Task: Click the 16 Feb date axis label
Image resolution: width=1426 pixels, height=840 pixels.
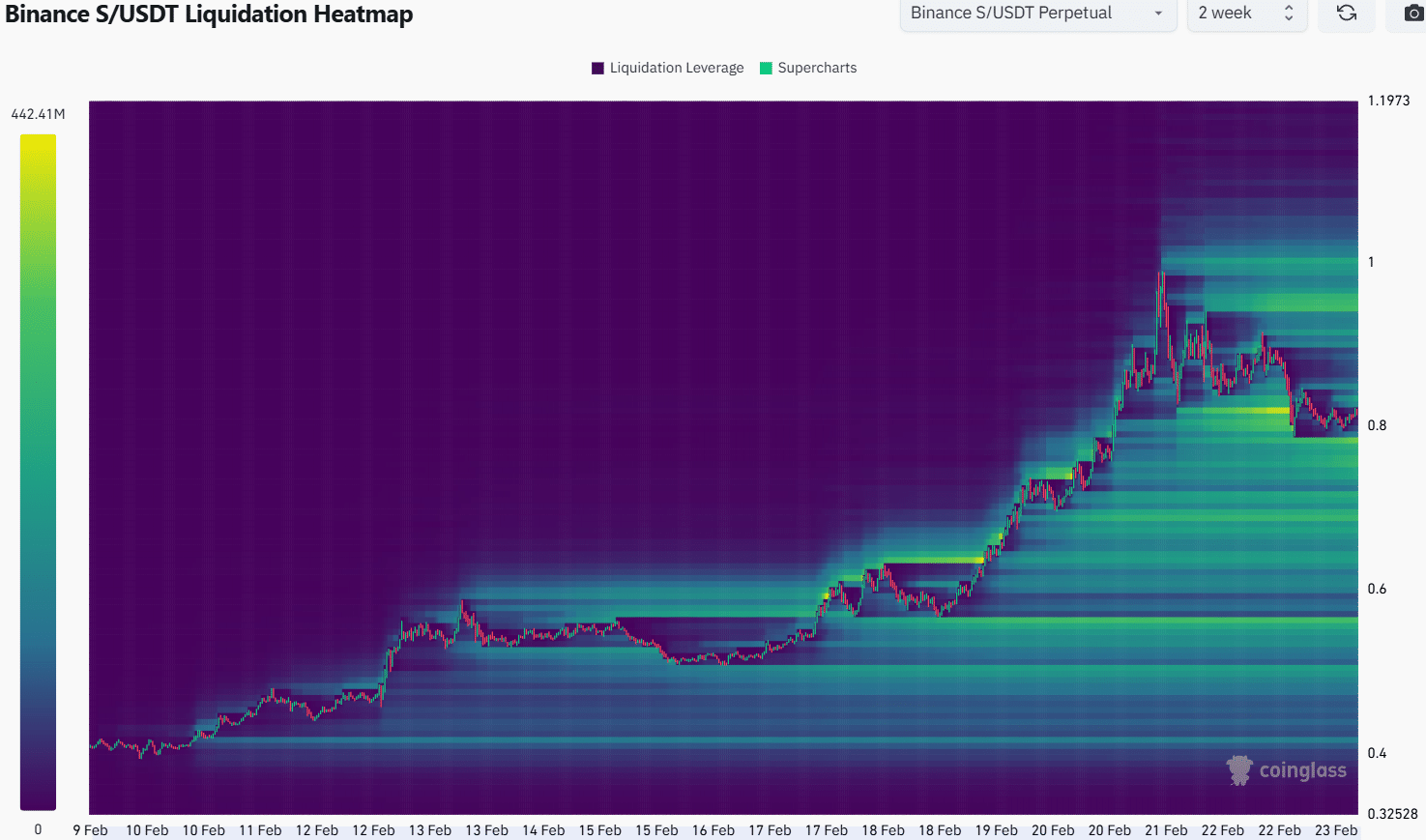Action: 713,830
